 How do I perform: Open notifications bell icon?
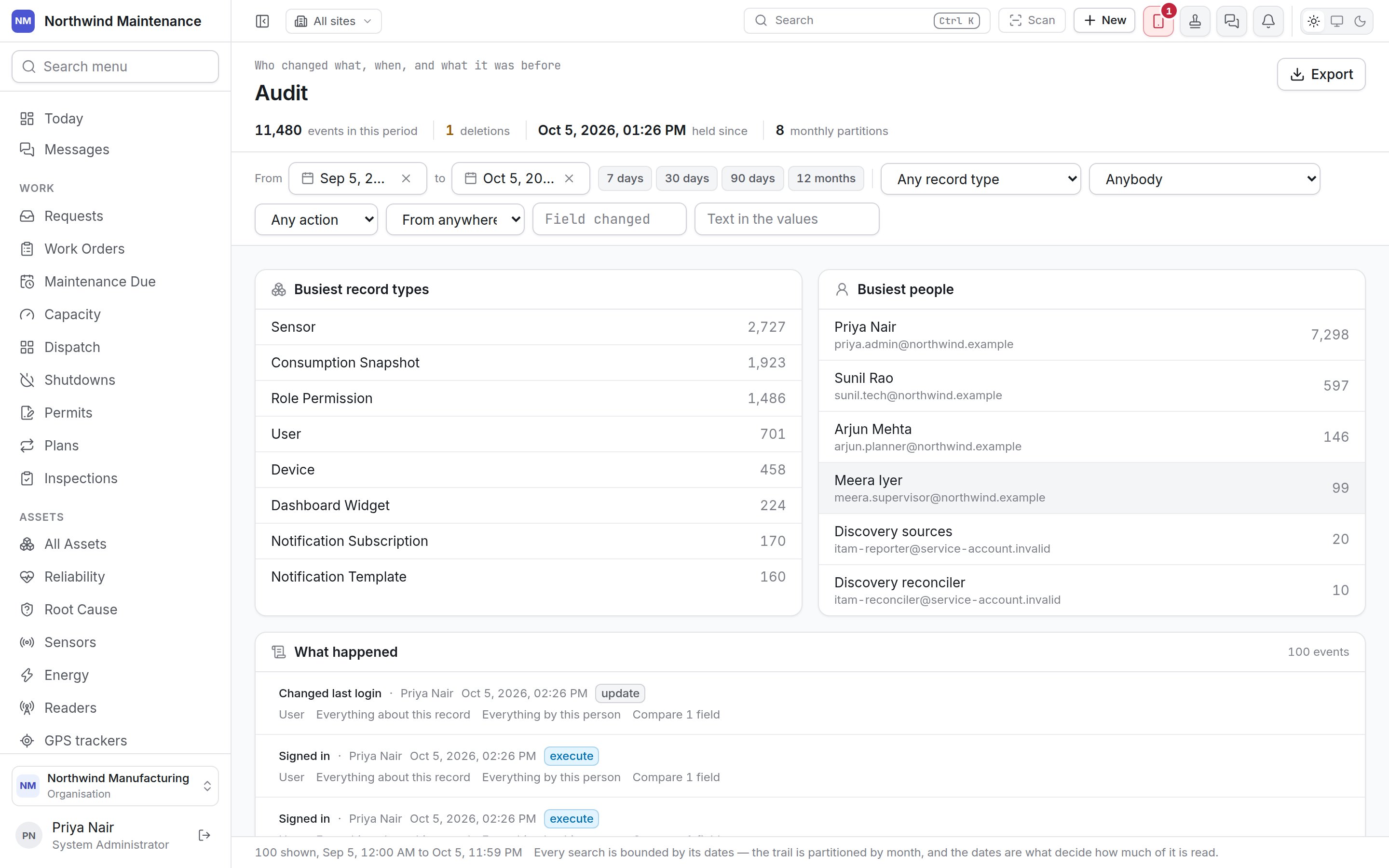click(x=1268, y=21)
